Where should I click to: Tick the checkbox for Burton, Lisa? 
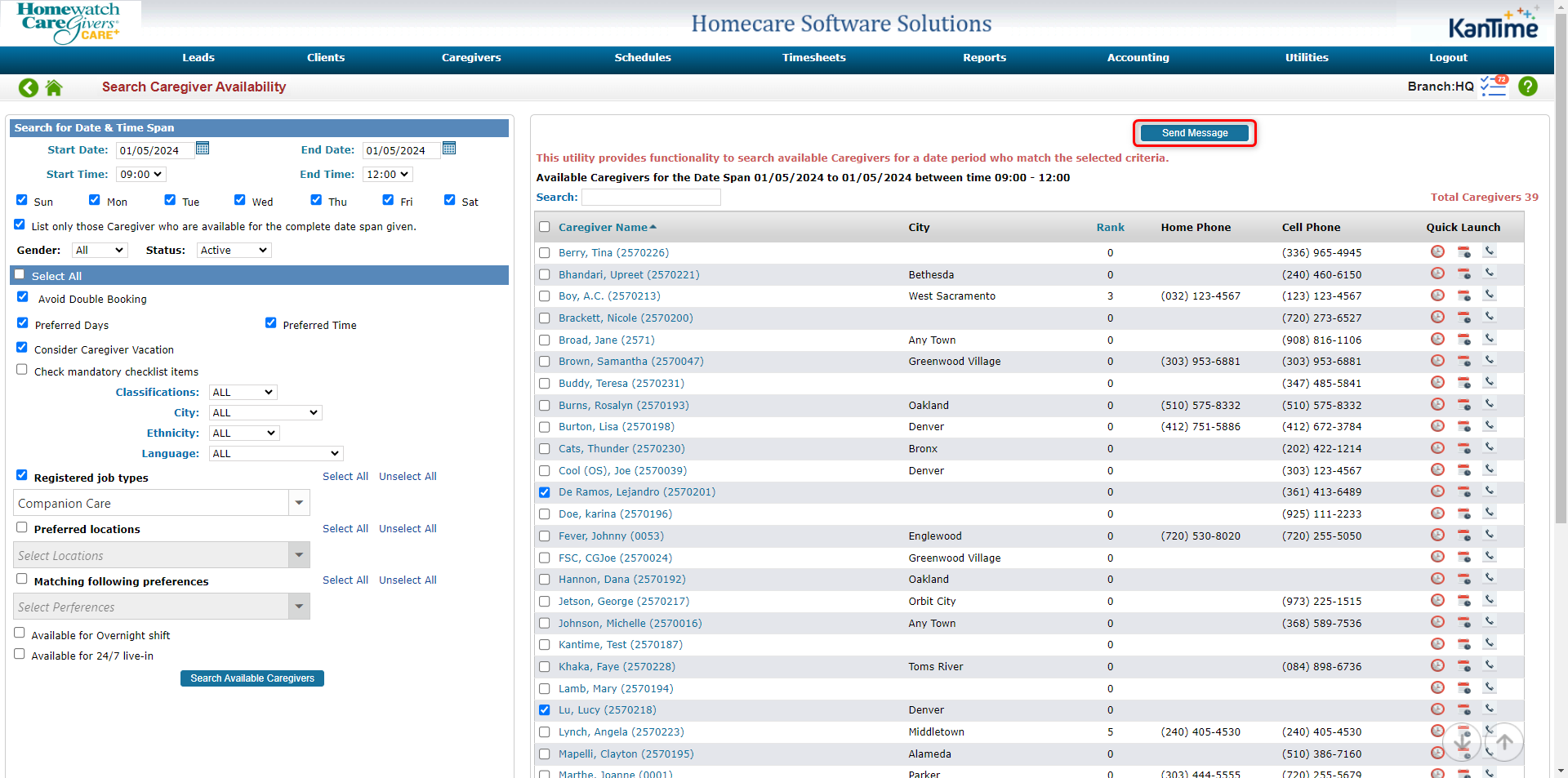coord(545,427)
